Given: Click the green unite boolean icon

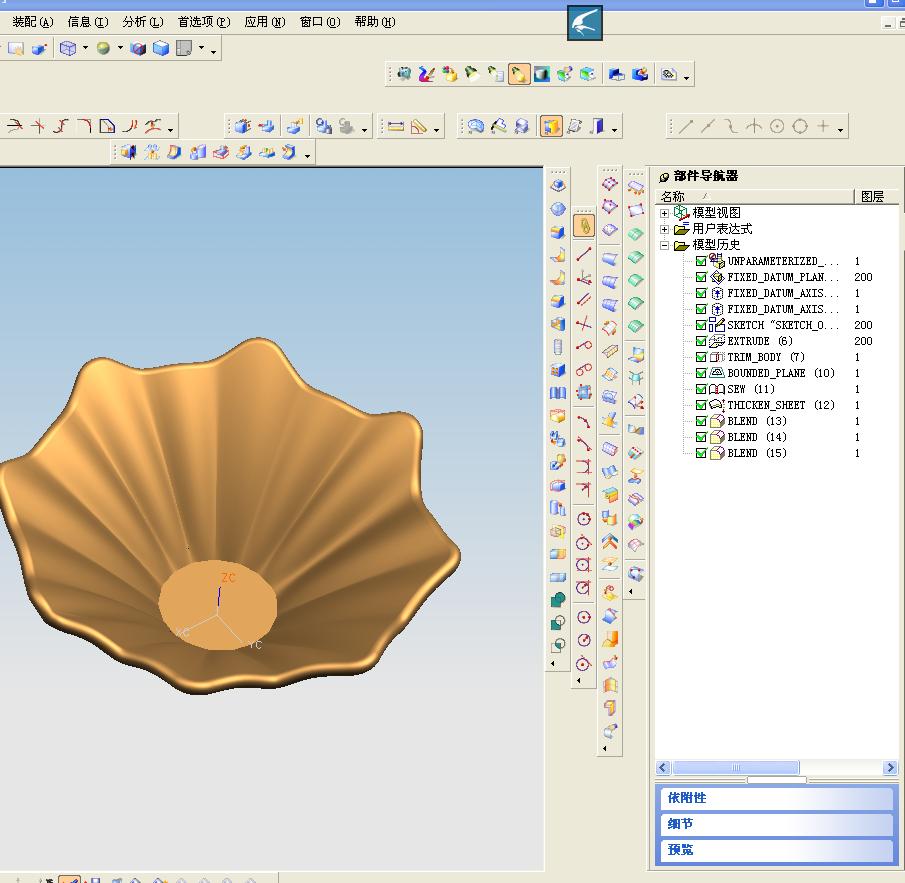Looking at the screenshot, I should 558,600.
